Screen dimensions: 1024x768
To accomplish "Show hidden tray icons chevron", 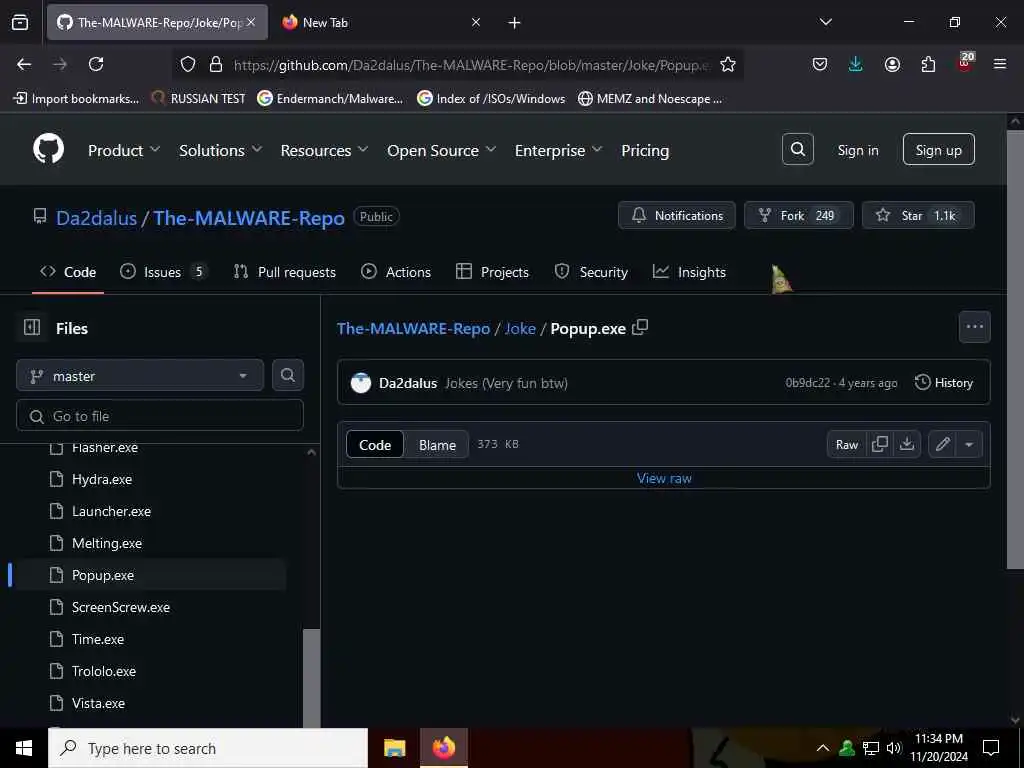I will tap(823, 748).
